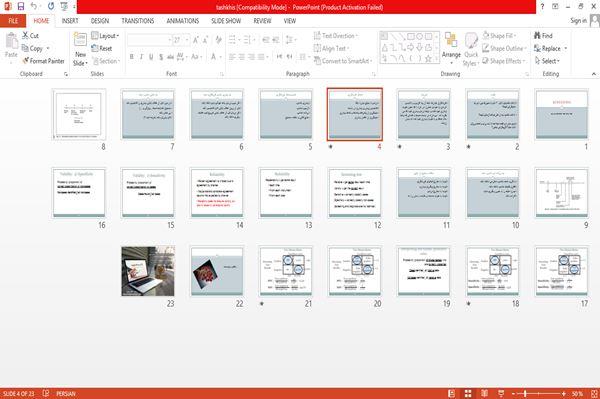Viewport: 600px width, 399px height.
Task: Click the Copy button
Action: [33, 48]
